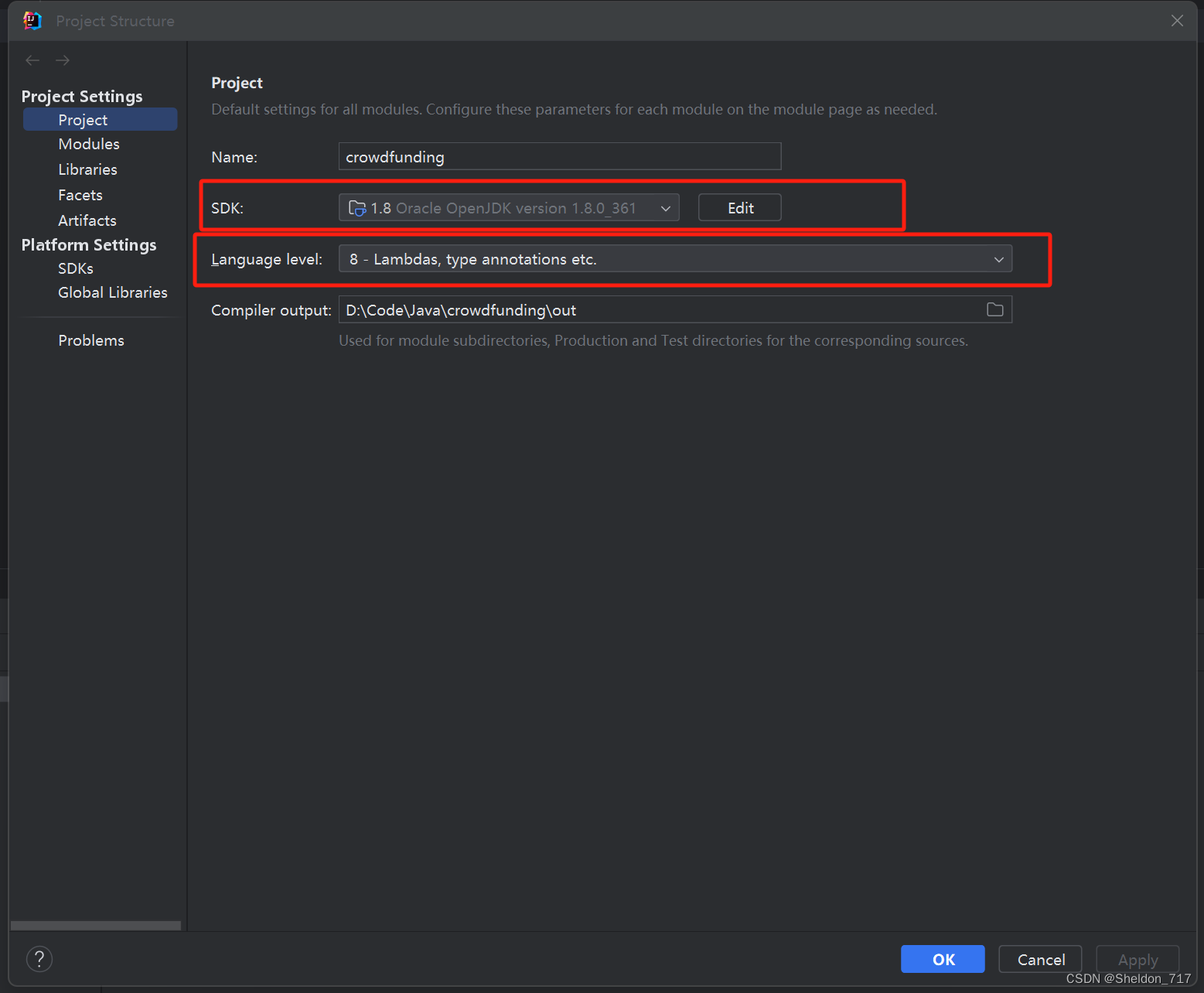The image size is (1204, 993).
Task: Select the Project tab in sidebar
Action: coord(83,120)
